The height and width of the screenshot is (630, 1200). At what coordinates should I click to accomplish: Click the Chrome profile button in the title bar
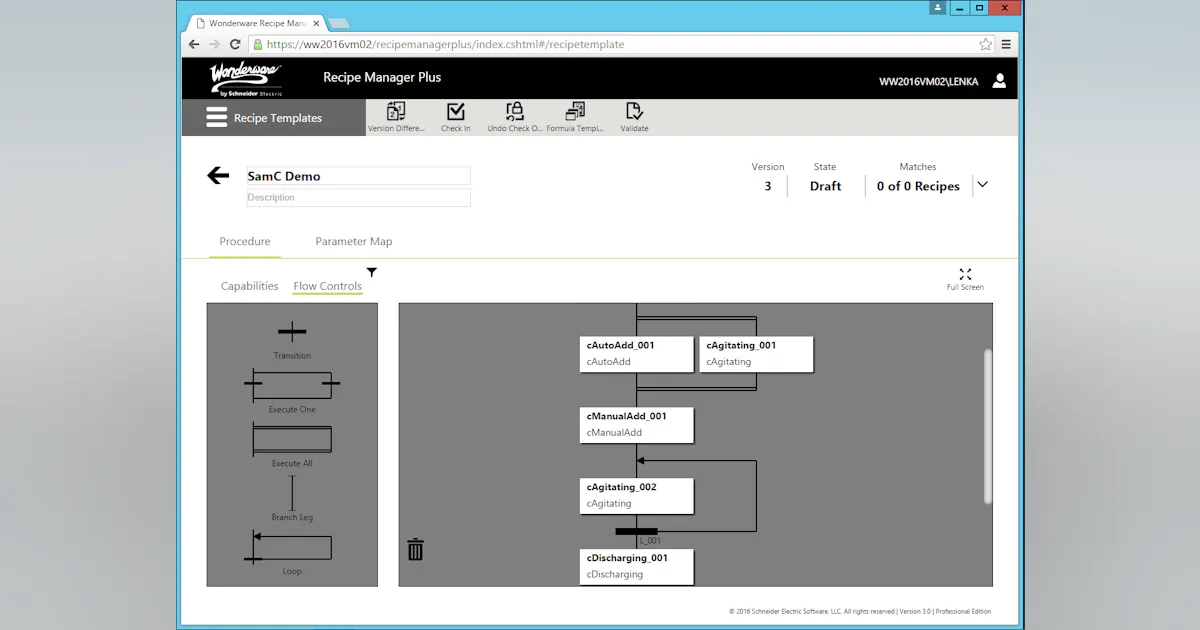click(x=937, y=8)
